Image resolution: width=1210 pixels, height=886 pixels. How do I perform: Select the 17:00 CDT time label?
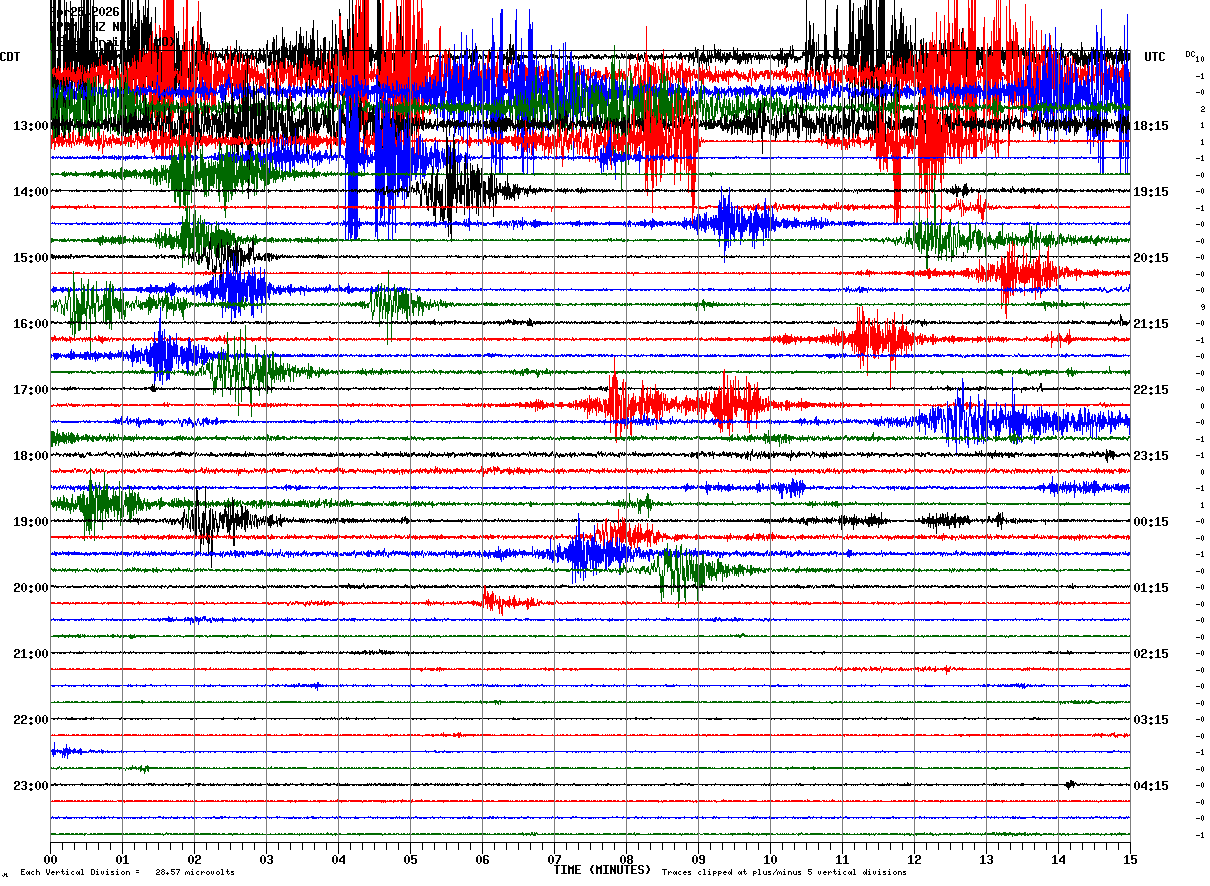coord(31,390)
